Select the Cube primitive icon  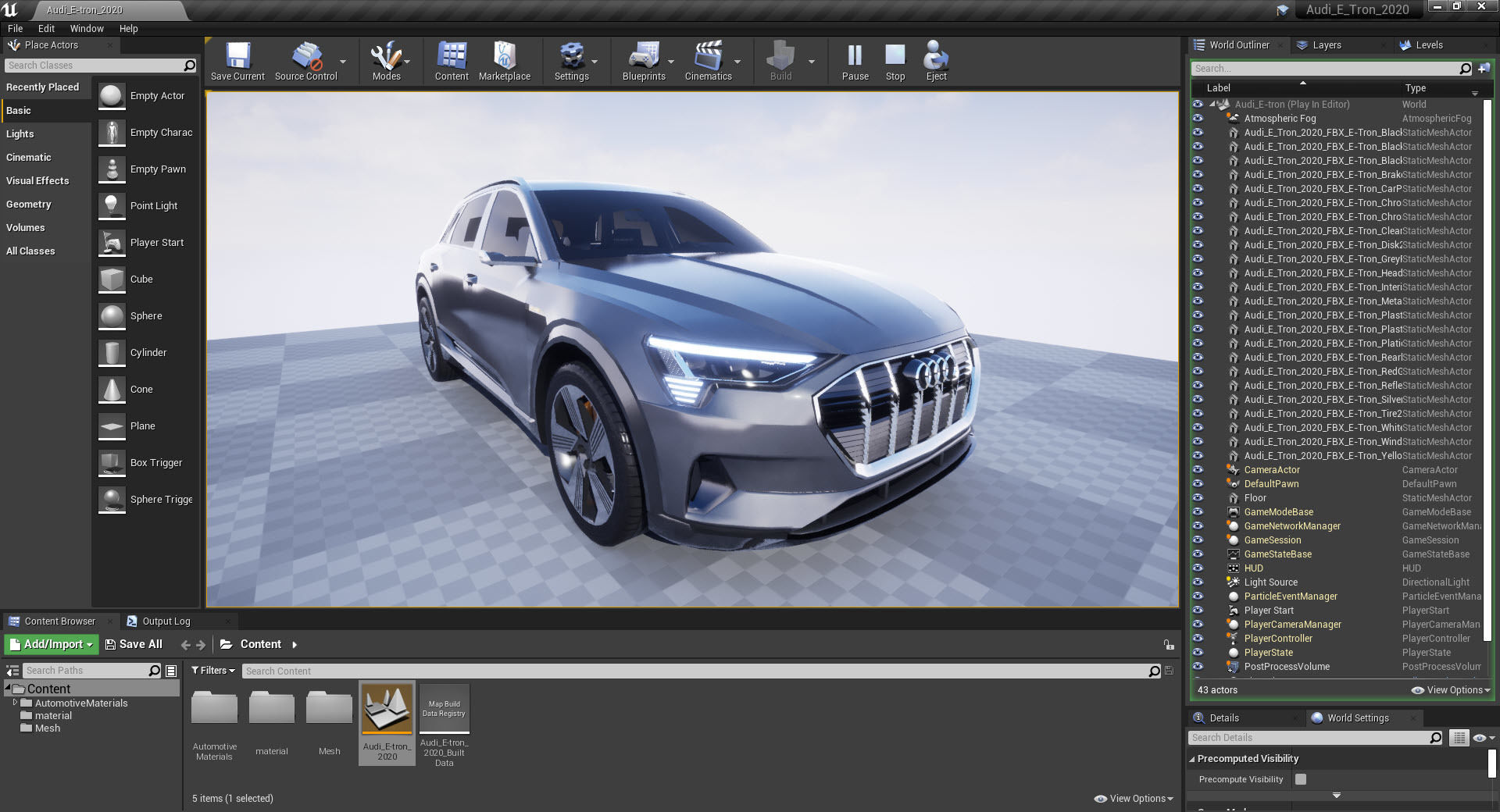pos(112,280)
